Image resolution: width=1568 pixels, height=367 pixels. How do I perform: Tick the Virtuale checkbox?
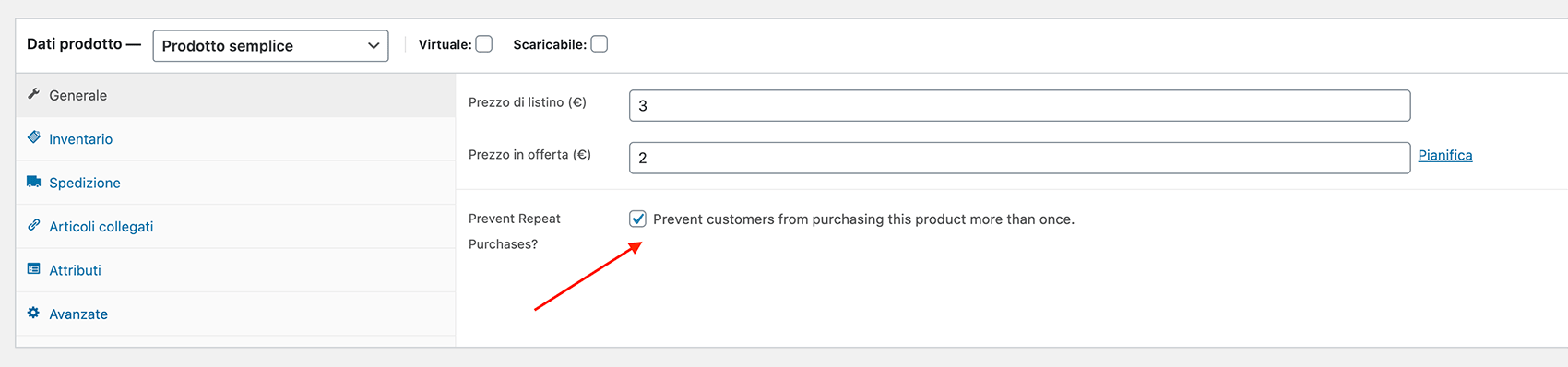click(x=484, y=44)
